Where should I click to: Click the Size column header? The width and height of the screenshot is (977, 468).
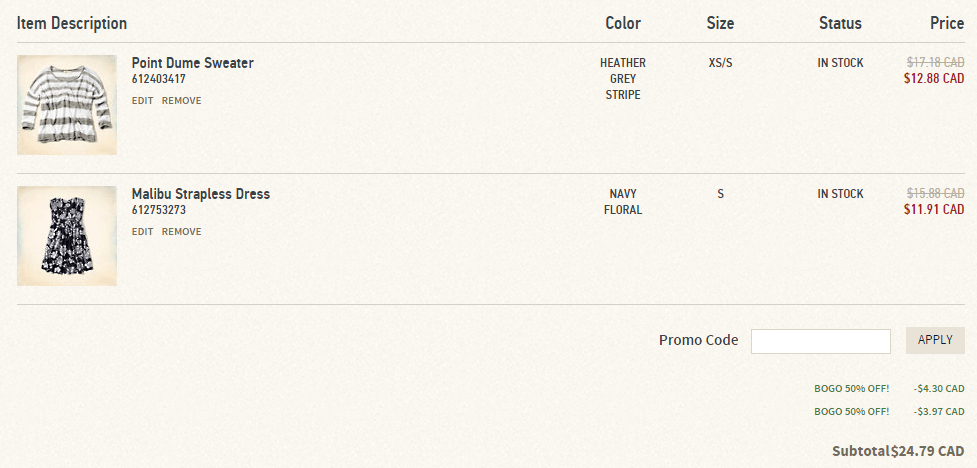coord(720,23)
